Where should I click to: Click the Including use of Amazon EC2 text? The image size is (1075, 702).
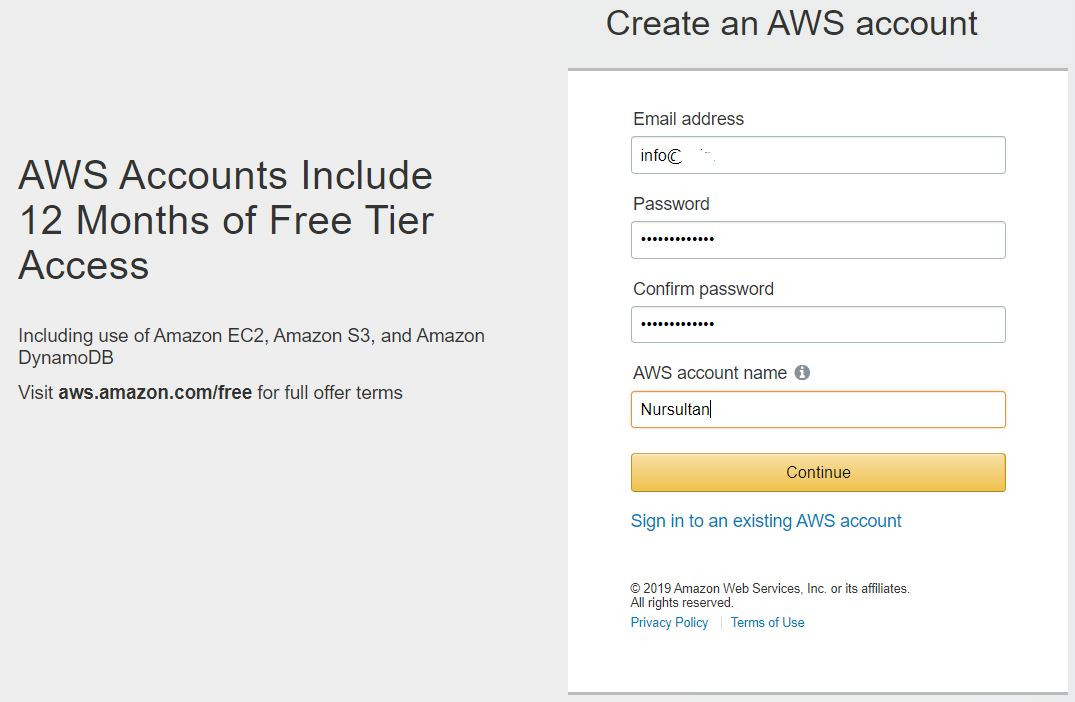(x=250, y=335)
